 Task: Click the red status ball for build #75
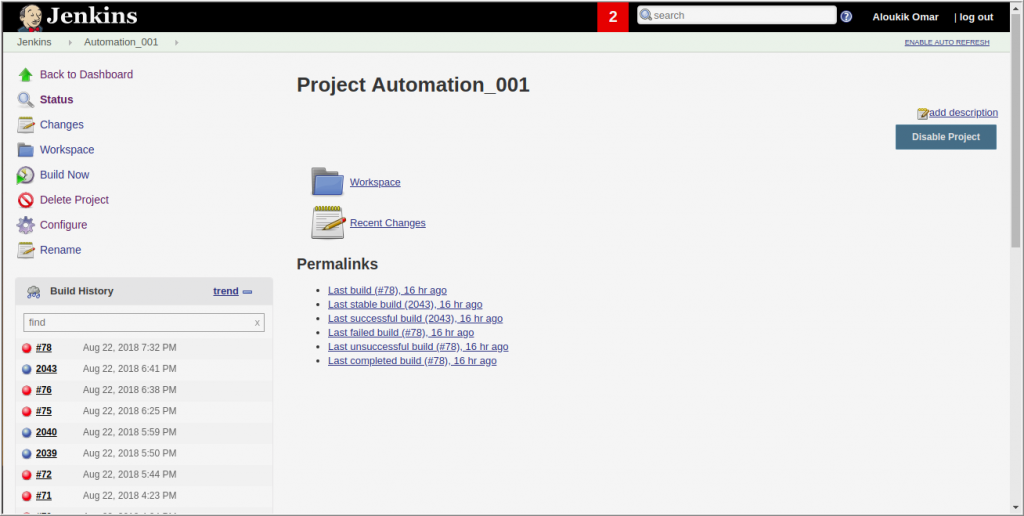(x=27, y=411)
